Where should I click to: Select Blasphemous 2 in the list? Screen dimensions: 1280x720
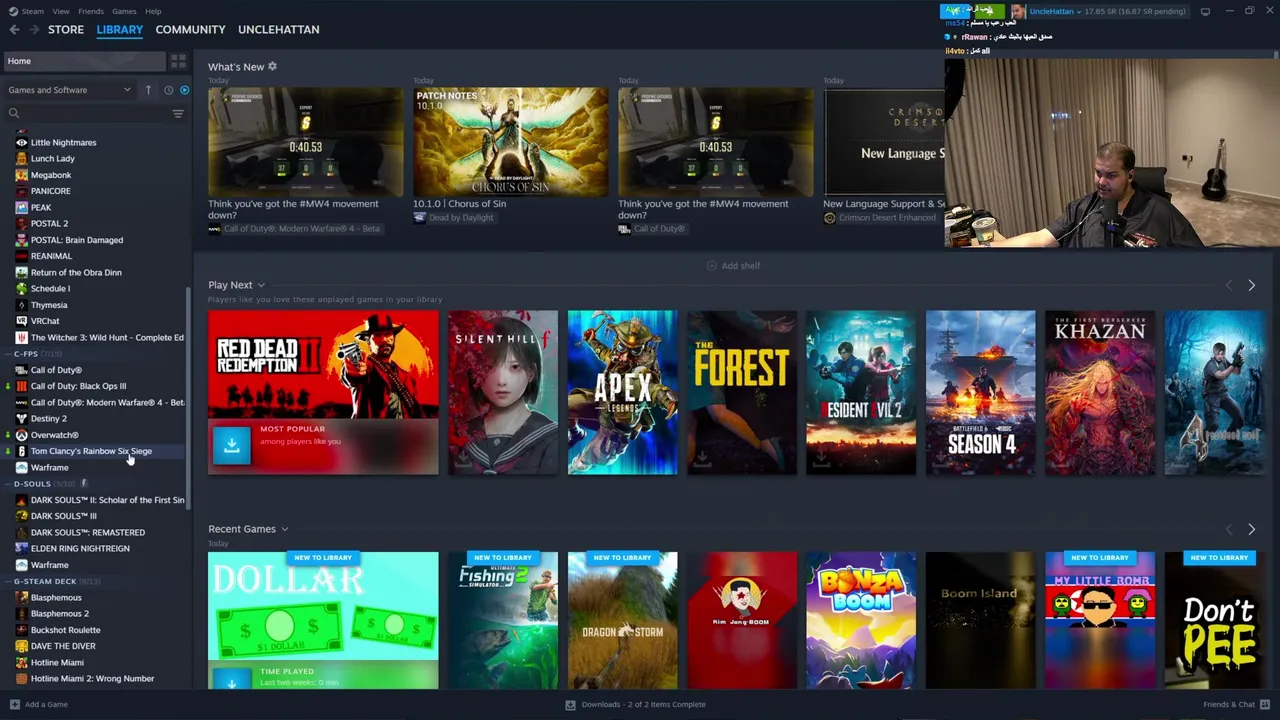click(x=60, y=614)
